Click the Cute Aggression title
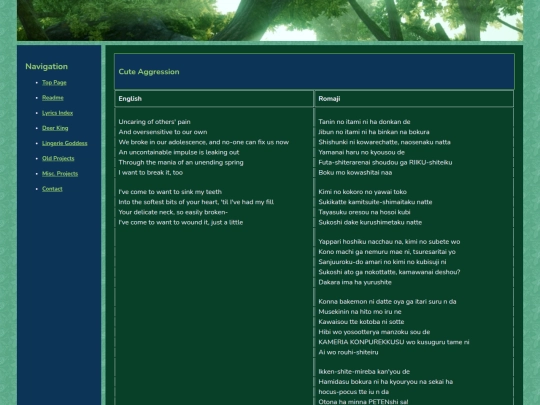The width and height of the screenshot is (540, 405). tap(149, 72)
